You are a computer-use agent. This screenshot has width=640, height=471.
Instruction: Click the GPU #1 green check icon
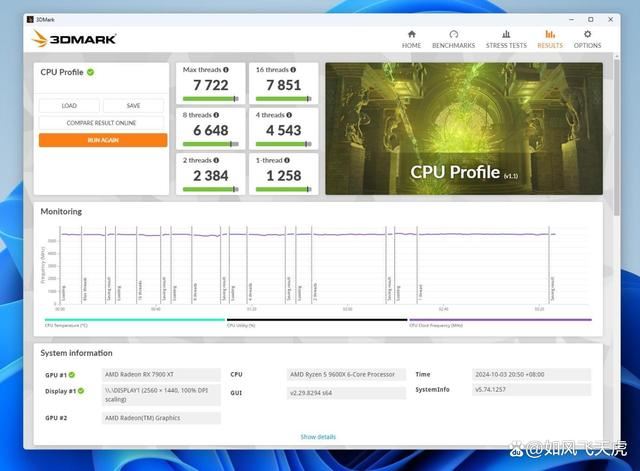(72, 375)
